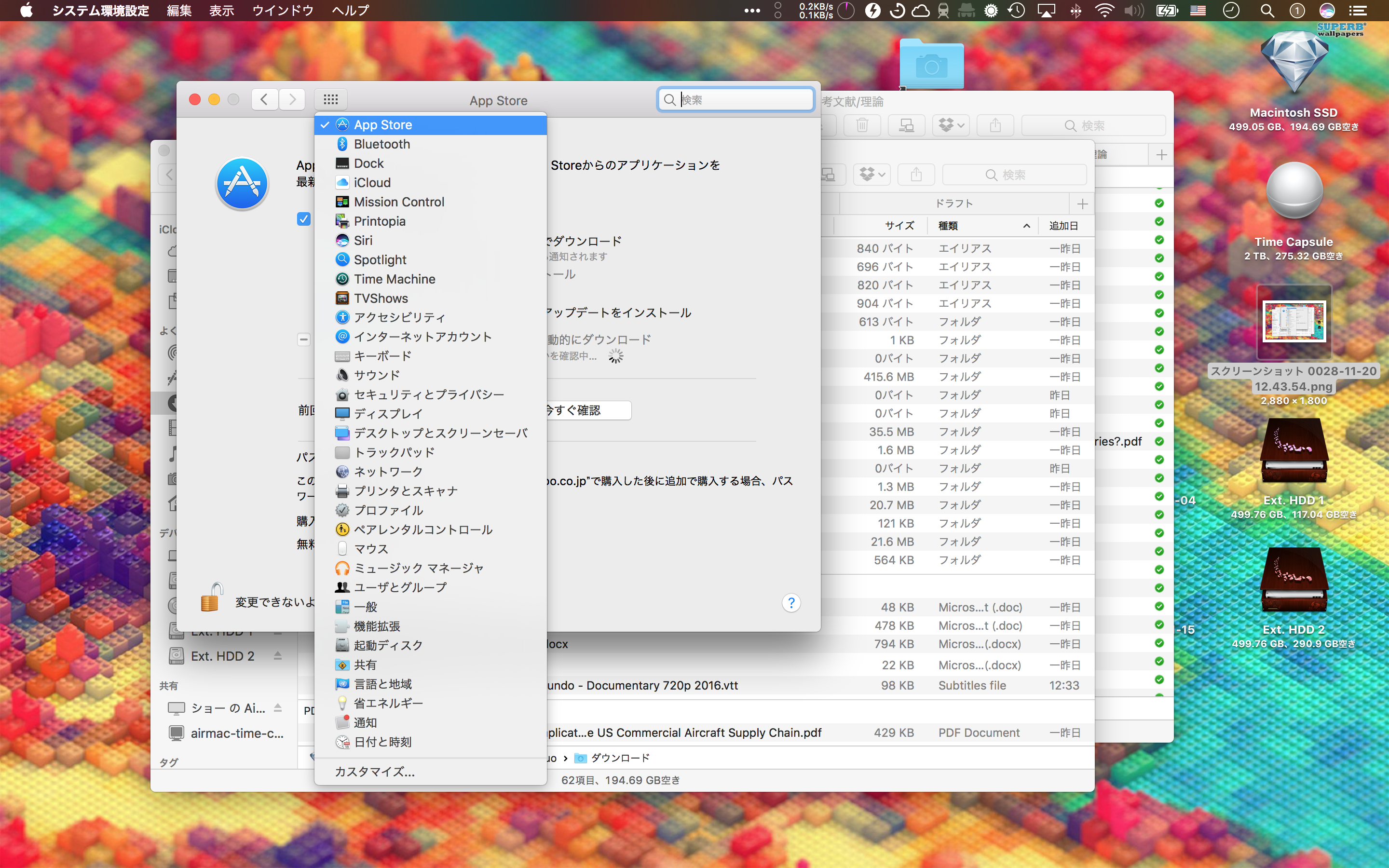Select ユーザとグループ from the list
This screenshot has height=868, width=1389.
point(431,588)
